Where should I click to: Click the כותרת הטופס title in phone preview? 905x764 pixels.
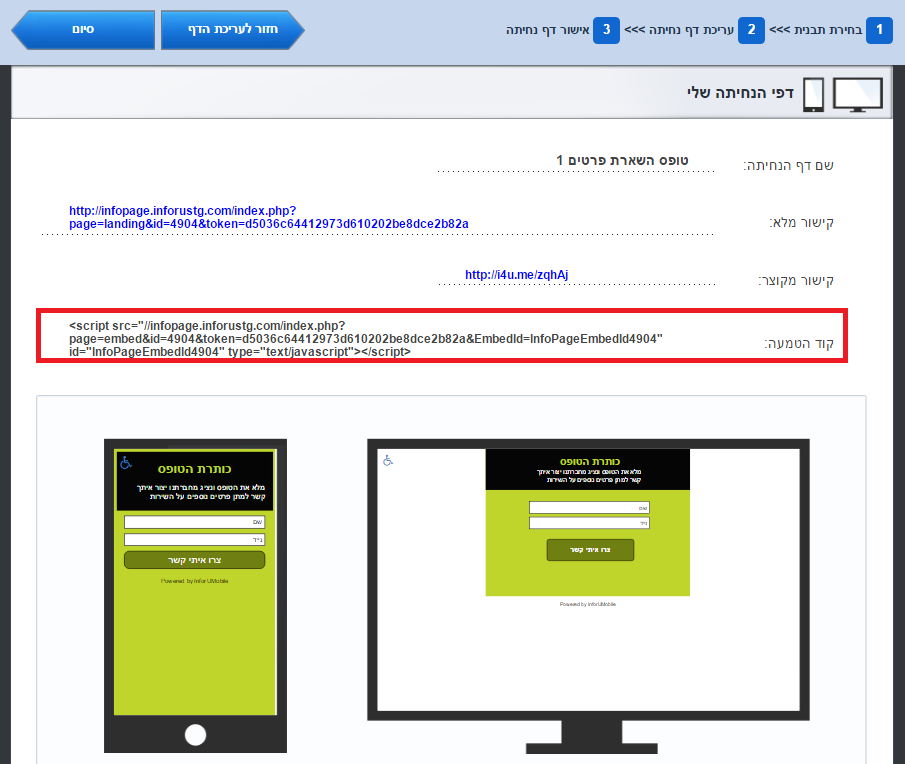(195, 469)
